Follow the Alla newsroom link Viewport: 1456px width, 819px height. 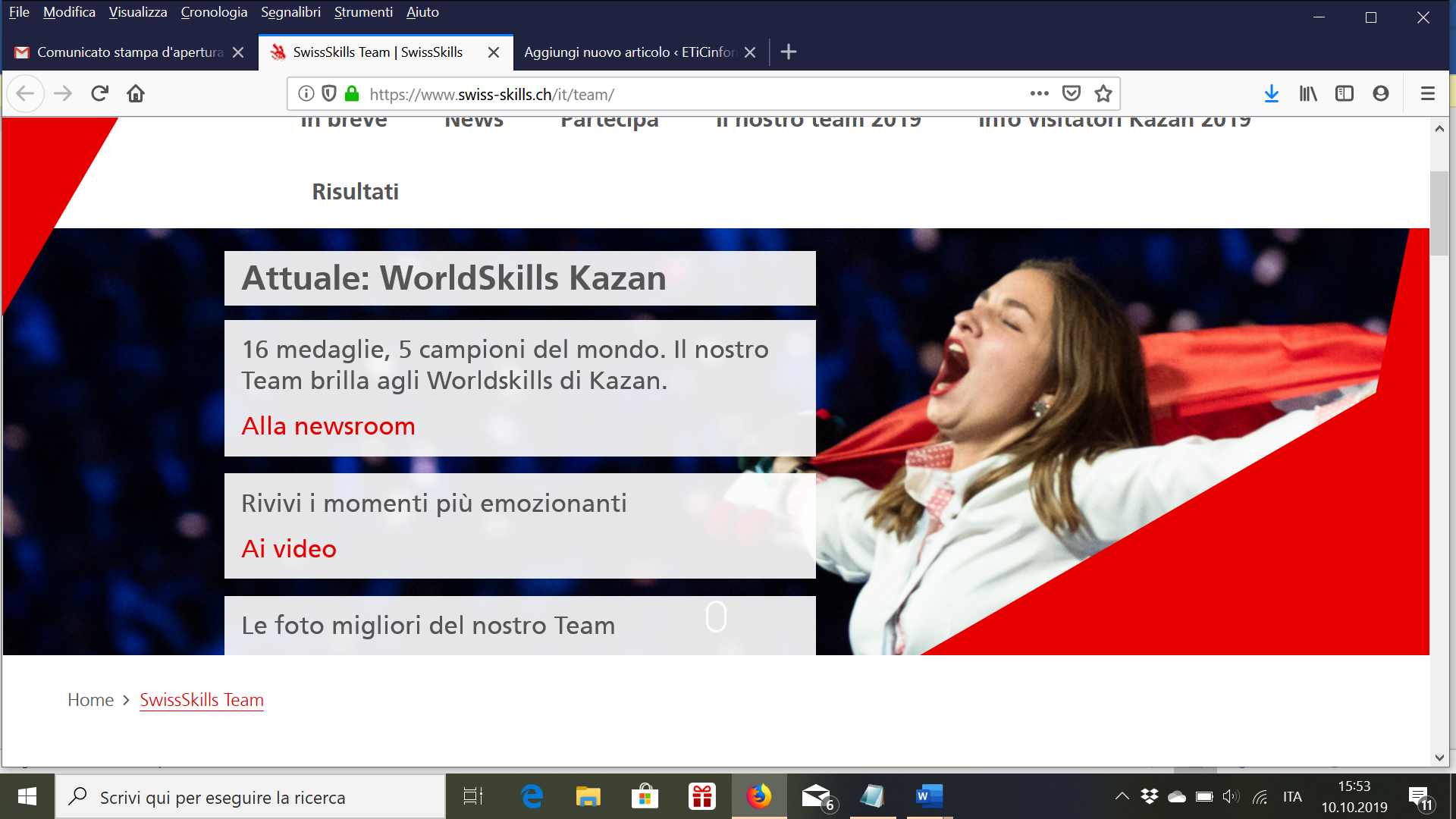click(328, 426)
